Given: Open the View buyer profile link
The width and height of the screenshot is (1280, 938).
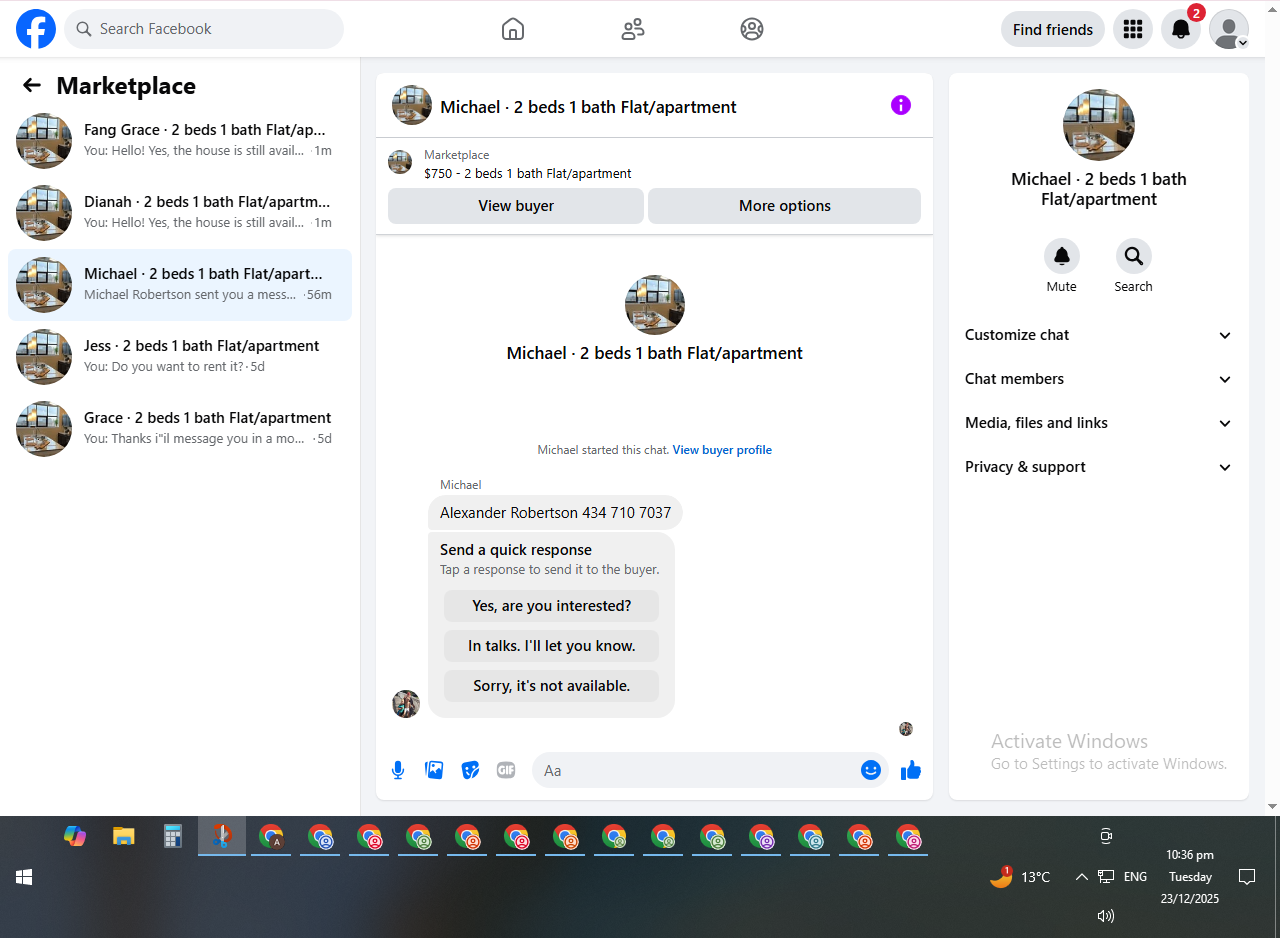Looking at the screenshot, I should [722, 450].
